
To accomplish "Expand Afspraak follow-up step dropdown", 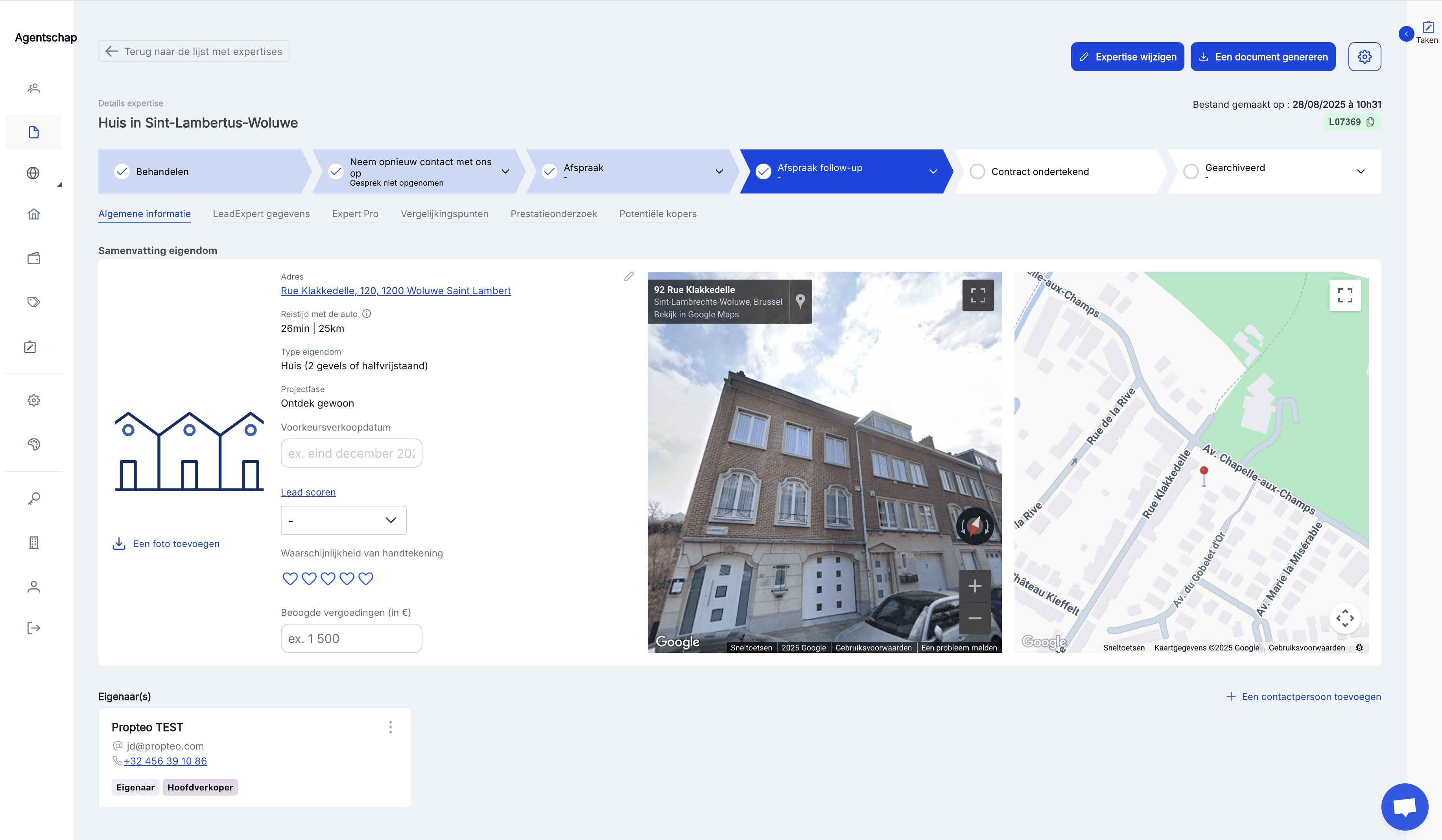I will (x=933, y=172).
